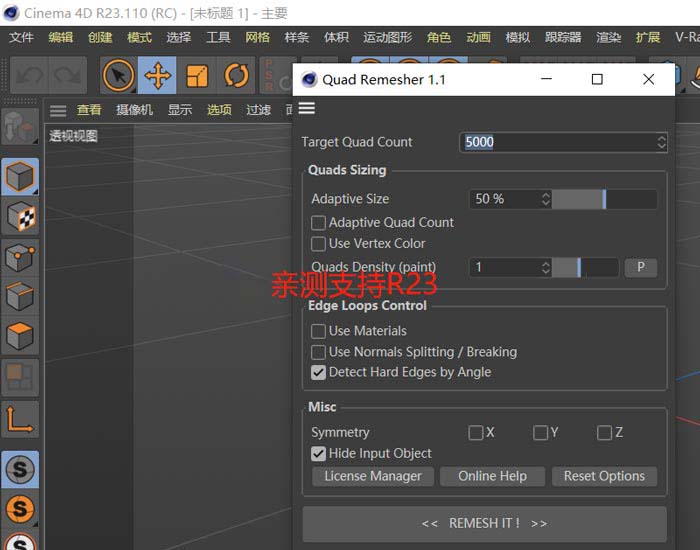
Task: Click the Redo arrow icon
Action: (x=68, y=75)
